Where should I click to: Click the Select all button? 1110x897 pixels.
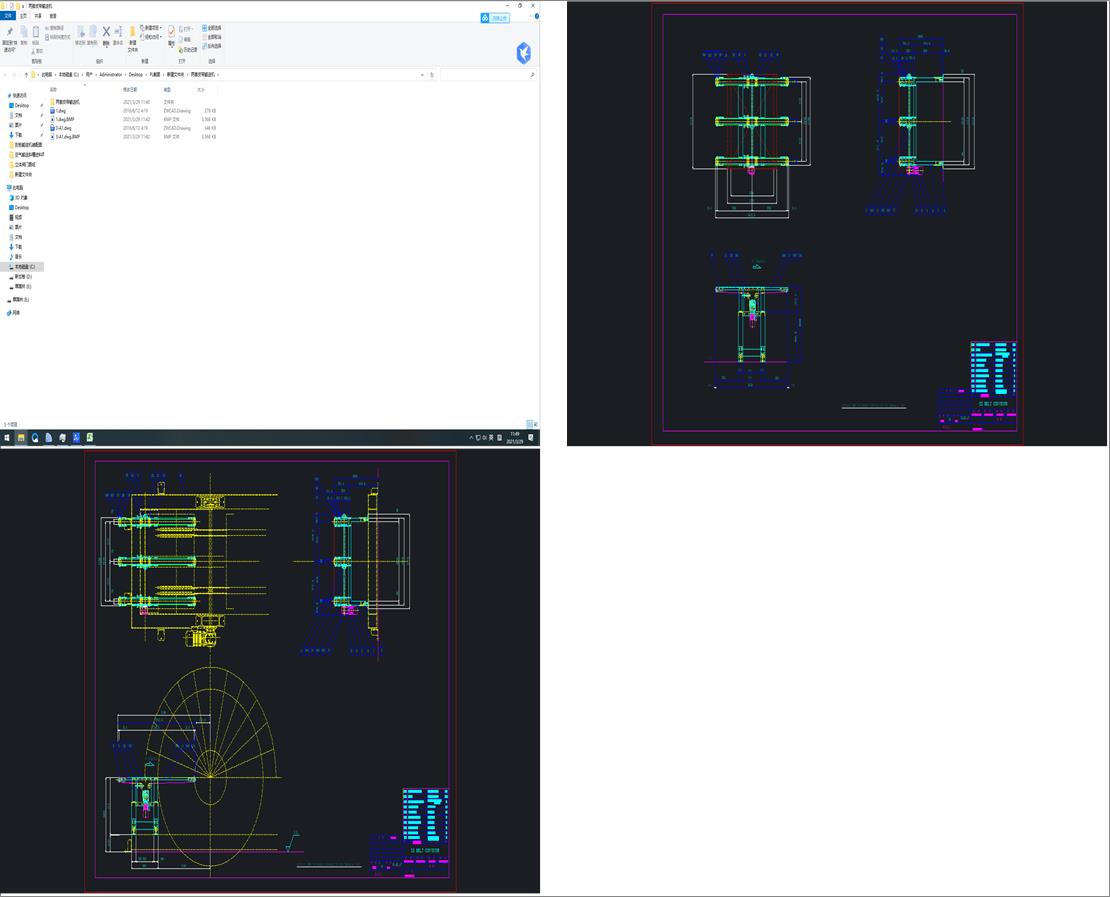[212, 28]
